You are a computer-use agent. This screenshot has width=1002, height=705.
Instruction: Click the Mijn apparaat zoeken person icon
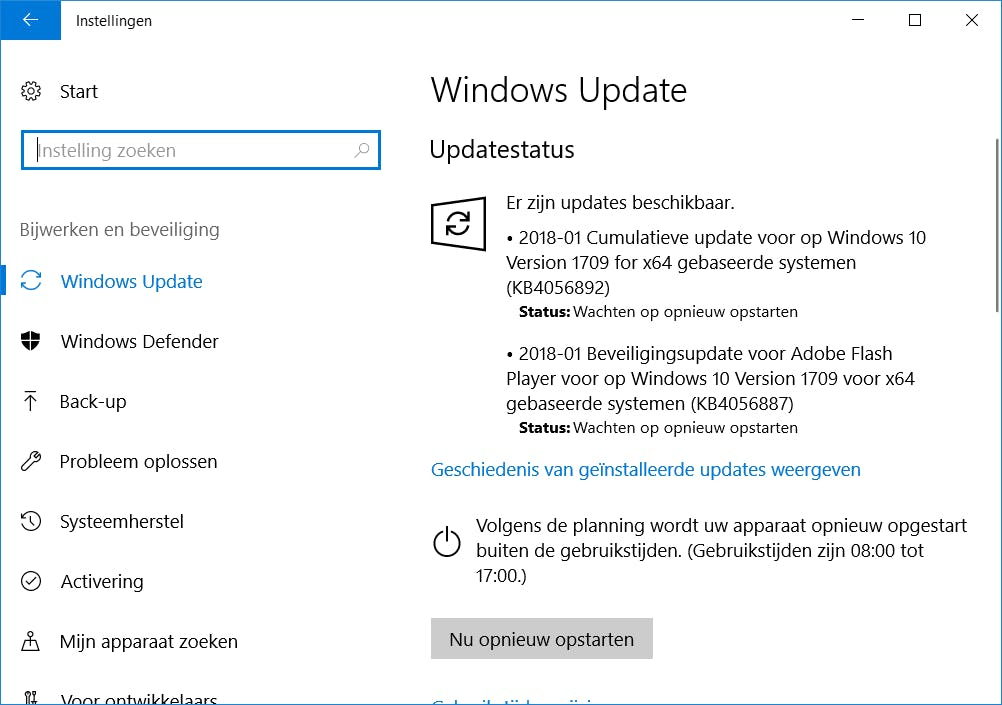point(31,641)
